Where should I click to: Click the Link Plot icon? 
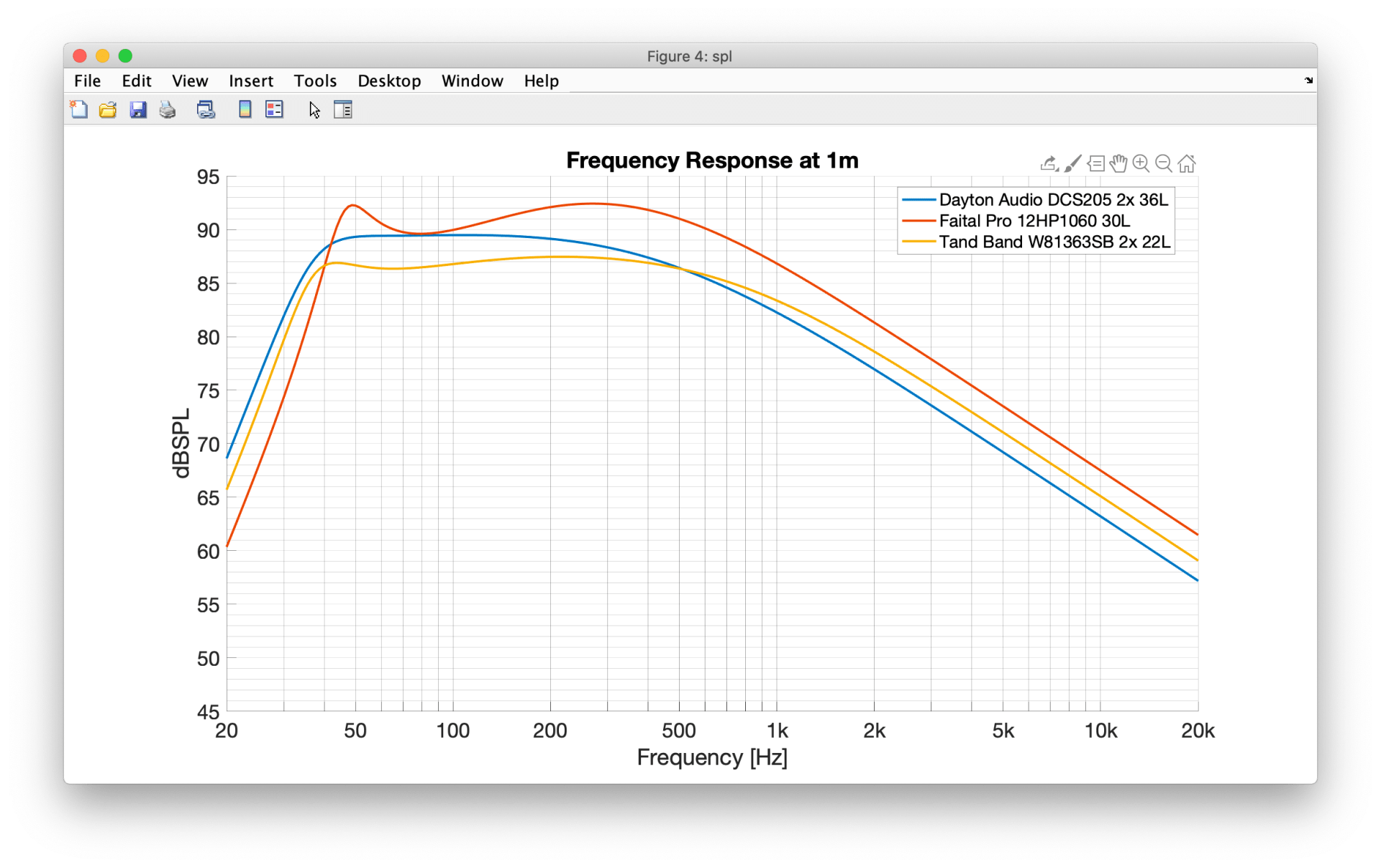206,109
